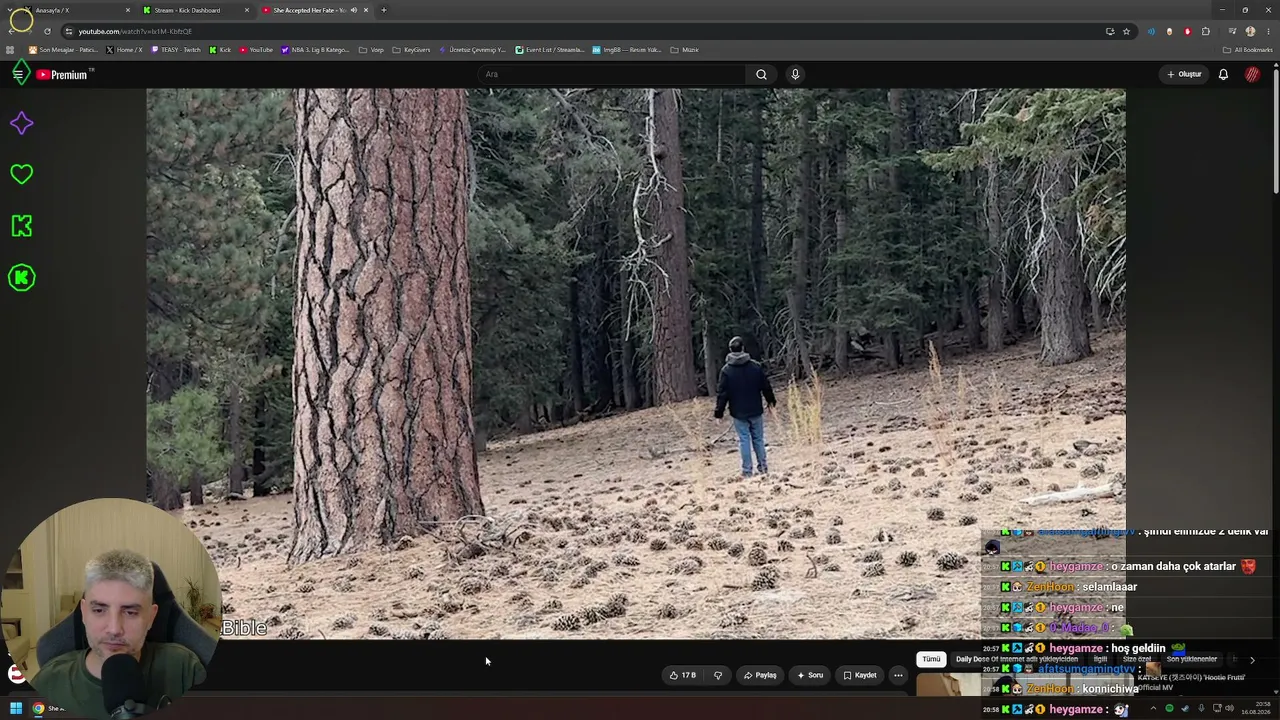Image resolution: width=1280 pixels, height=720 pixels.
Task: Click the green heart sidebar icon
Action: click(x=21, y=174)
